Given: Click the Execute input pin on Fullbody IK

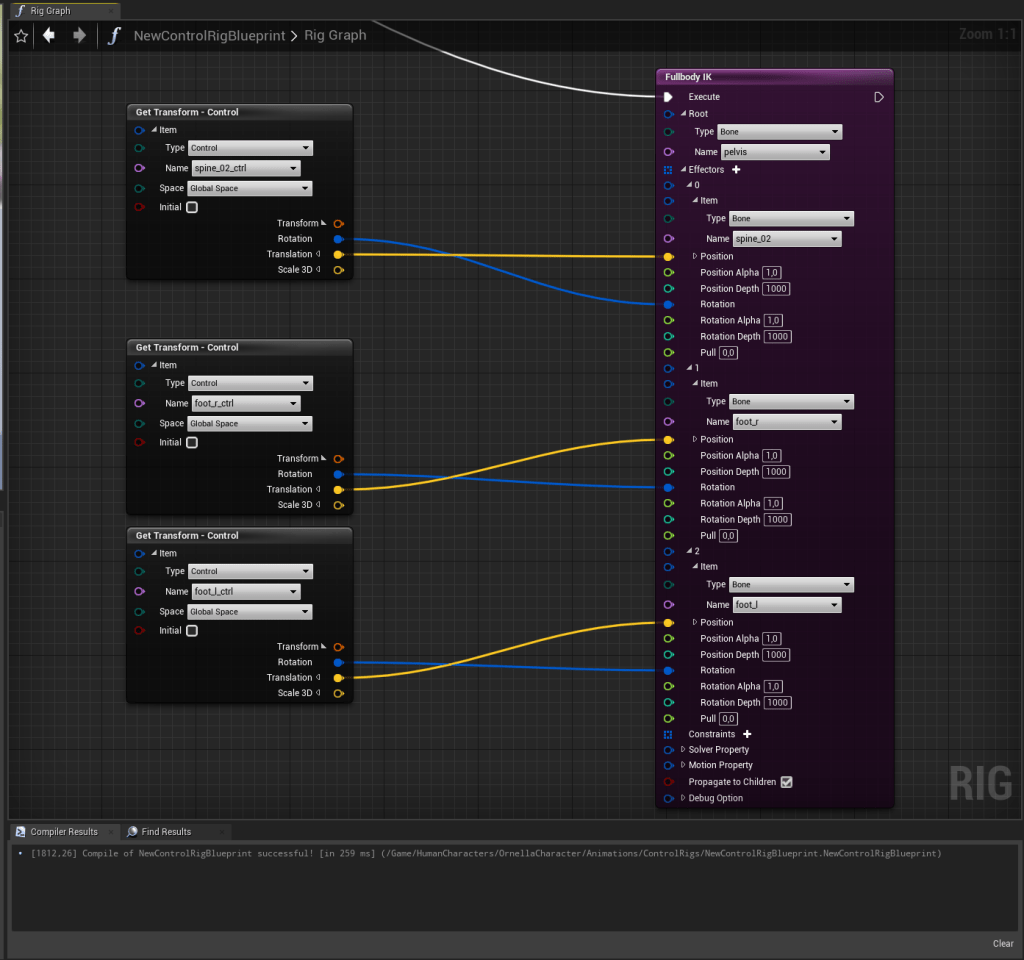Looking at the screenshot, I should pyautogui.click(x=669, y=97).
